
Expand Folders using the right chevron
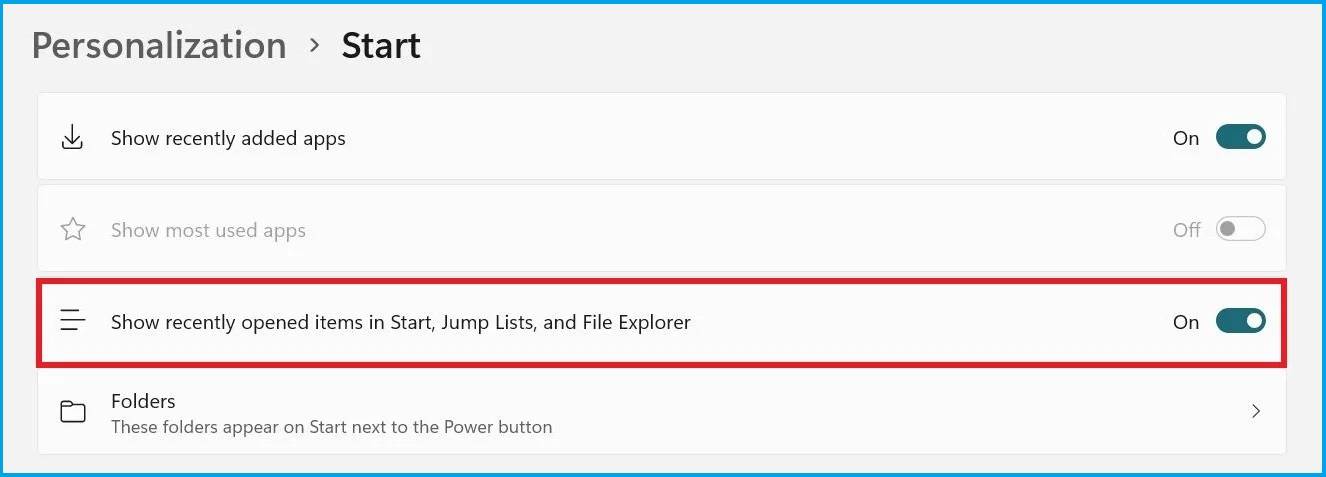pyautogui.click(x=1256, y=411)
